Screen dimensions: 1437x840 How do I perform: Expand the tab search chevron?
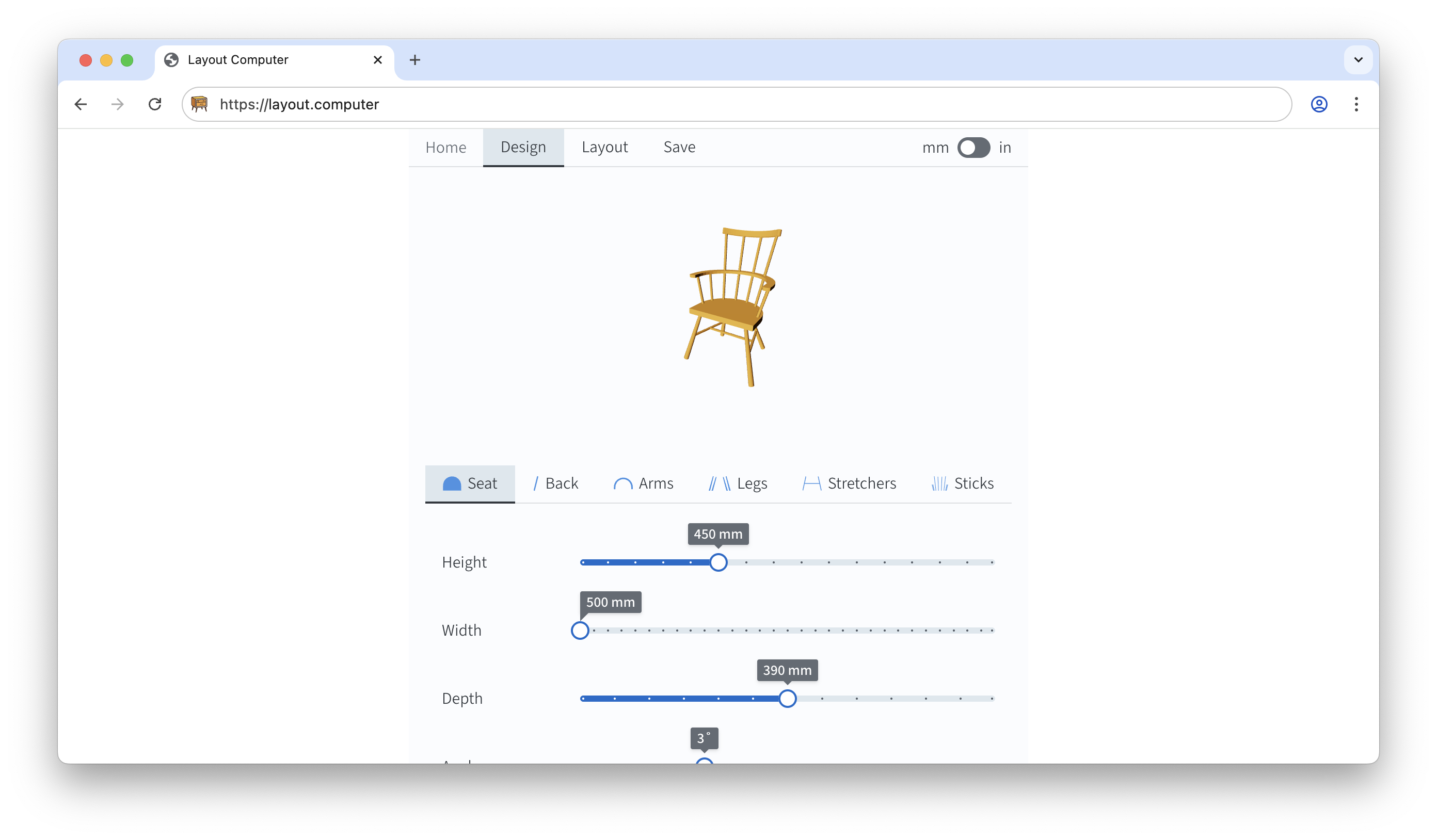1358,60
